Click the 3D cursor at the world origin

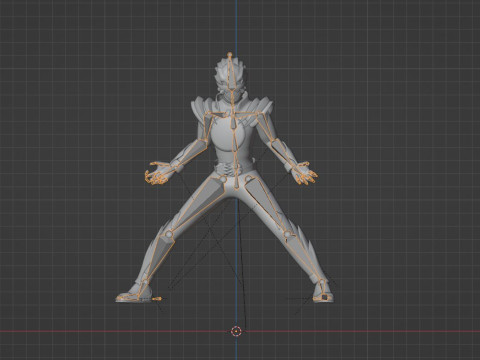236,331
